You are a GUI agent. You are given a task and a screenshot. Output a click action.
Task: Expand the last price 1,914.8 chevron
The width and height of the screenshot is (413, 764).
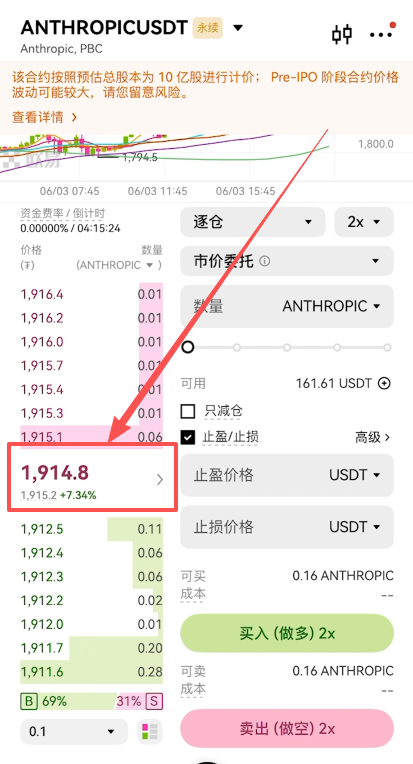pos(160,480)
